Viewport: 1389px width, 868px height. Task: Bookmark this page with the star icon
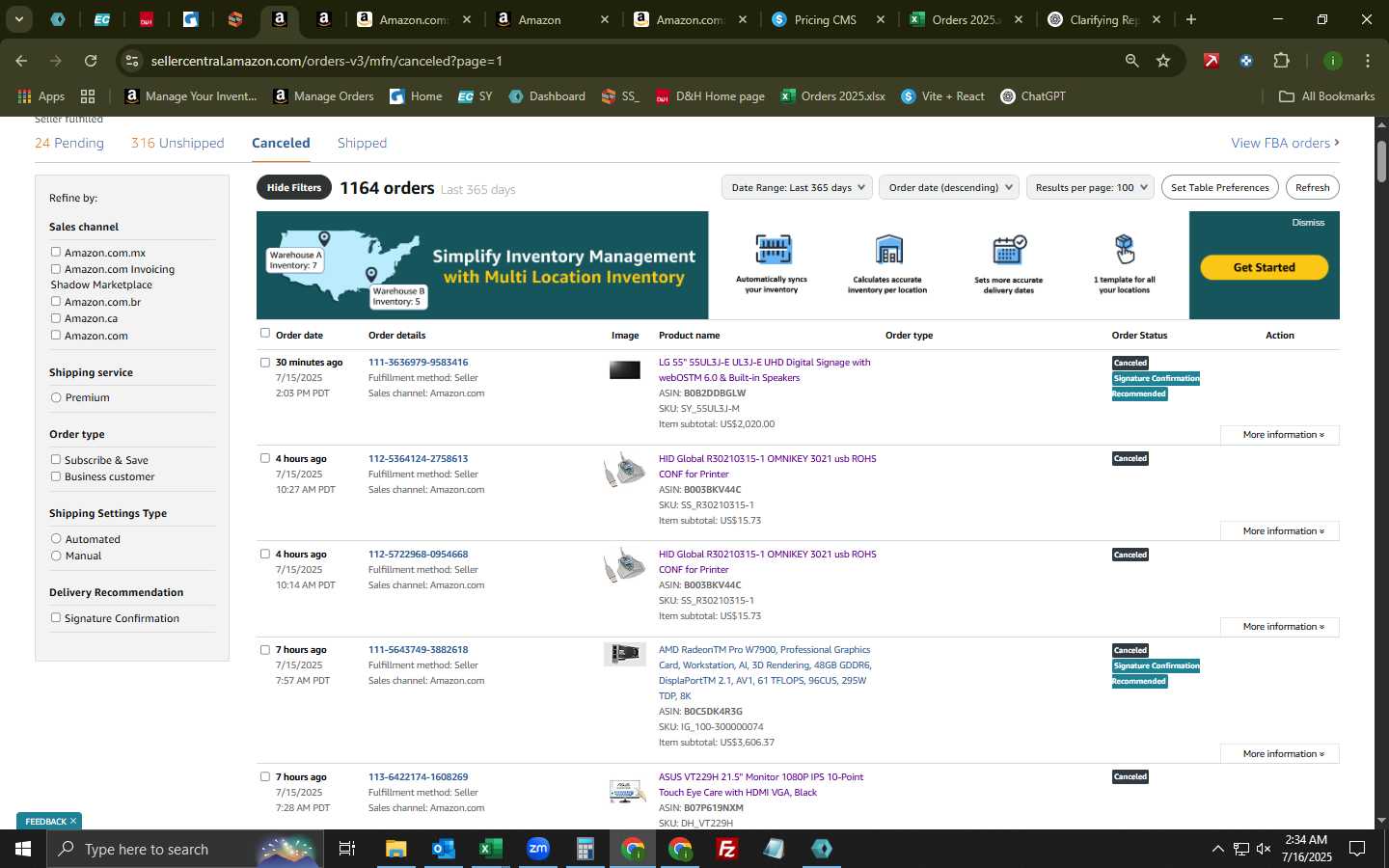coord(1163,61)
